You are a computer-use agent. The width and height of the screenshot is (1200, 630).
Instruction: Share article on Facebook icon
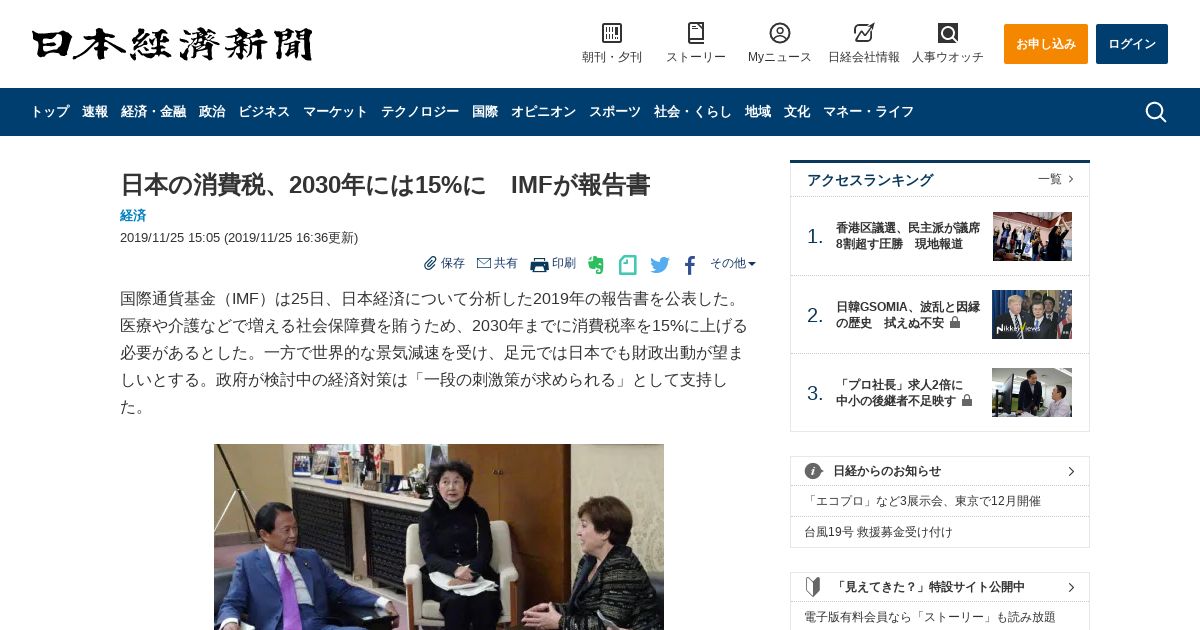click(690, 265)
